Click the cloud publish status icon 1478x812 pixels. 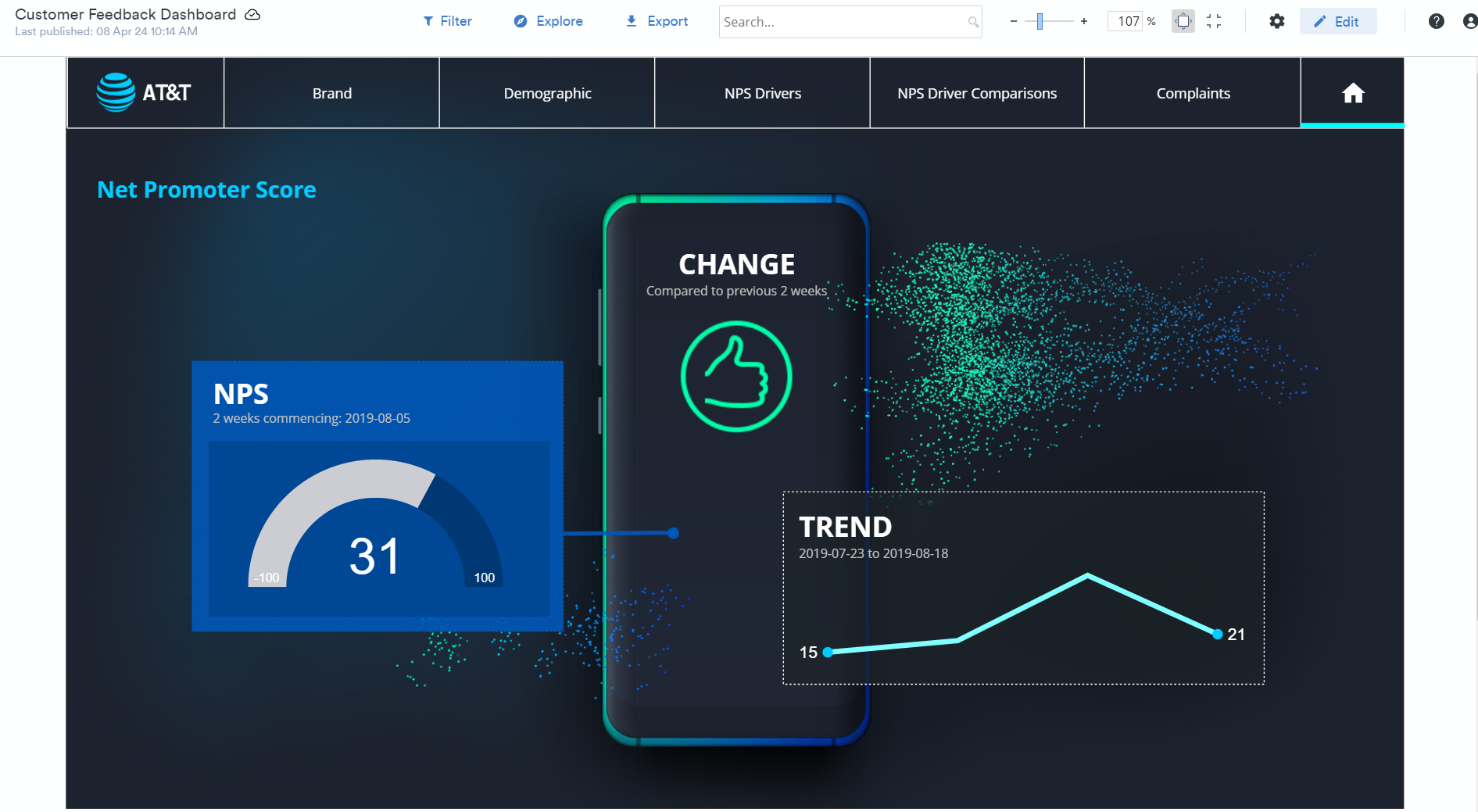coord(252,15)
